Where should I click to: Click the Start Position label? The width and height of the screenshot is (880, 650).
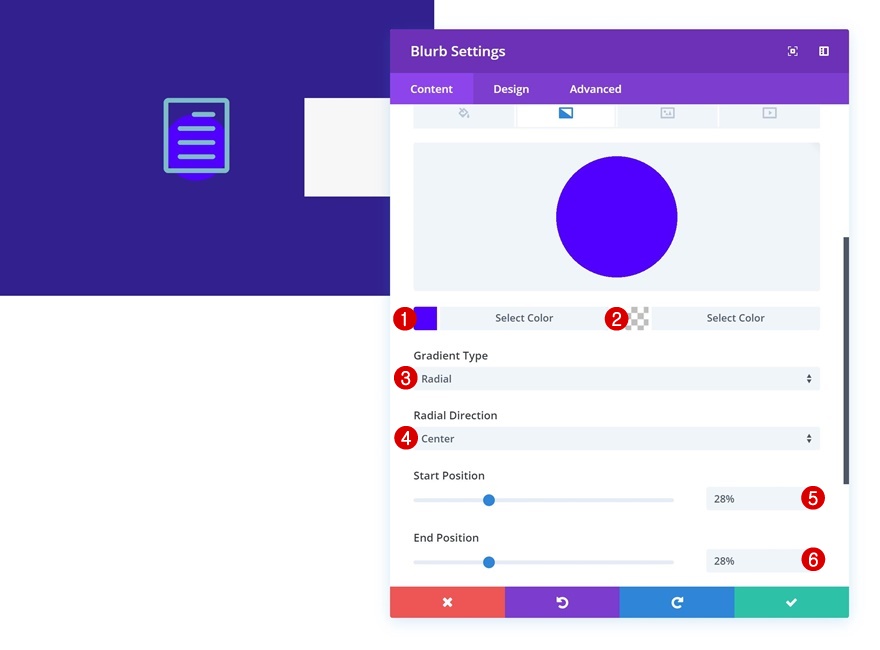(448, 475)
